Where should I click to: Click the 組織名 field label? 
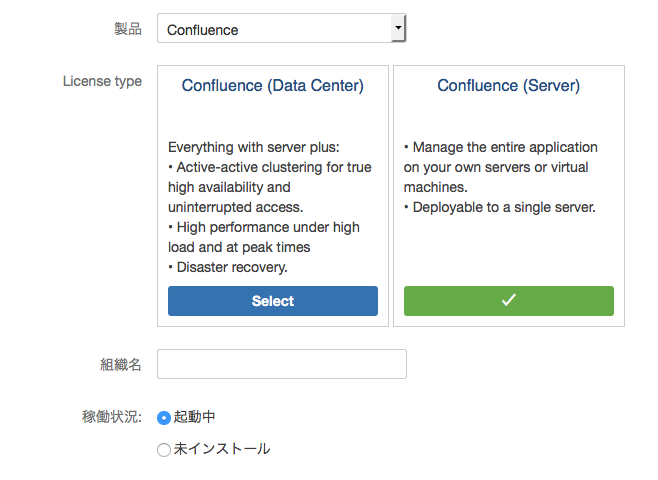point(121,365)
